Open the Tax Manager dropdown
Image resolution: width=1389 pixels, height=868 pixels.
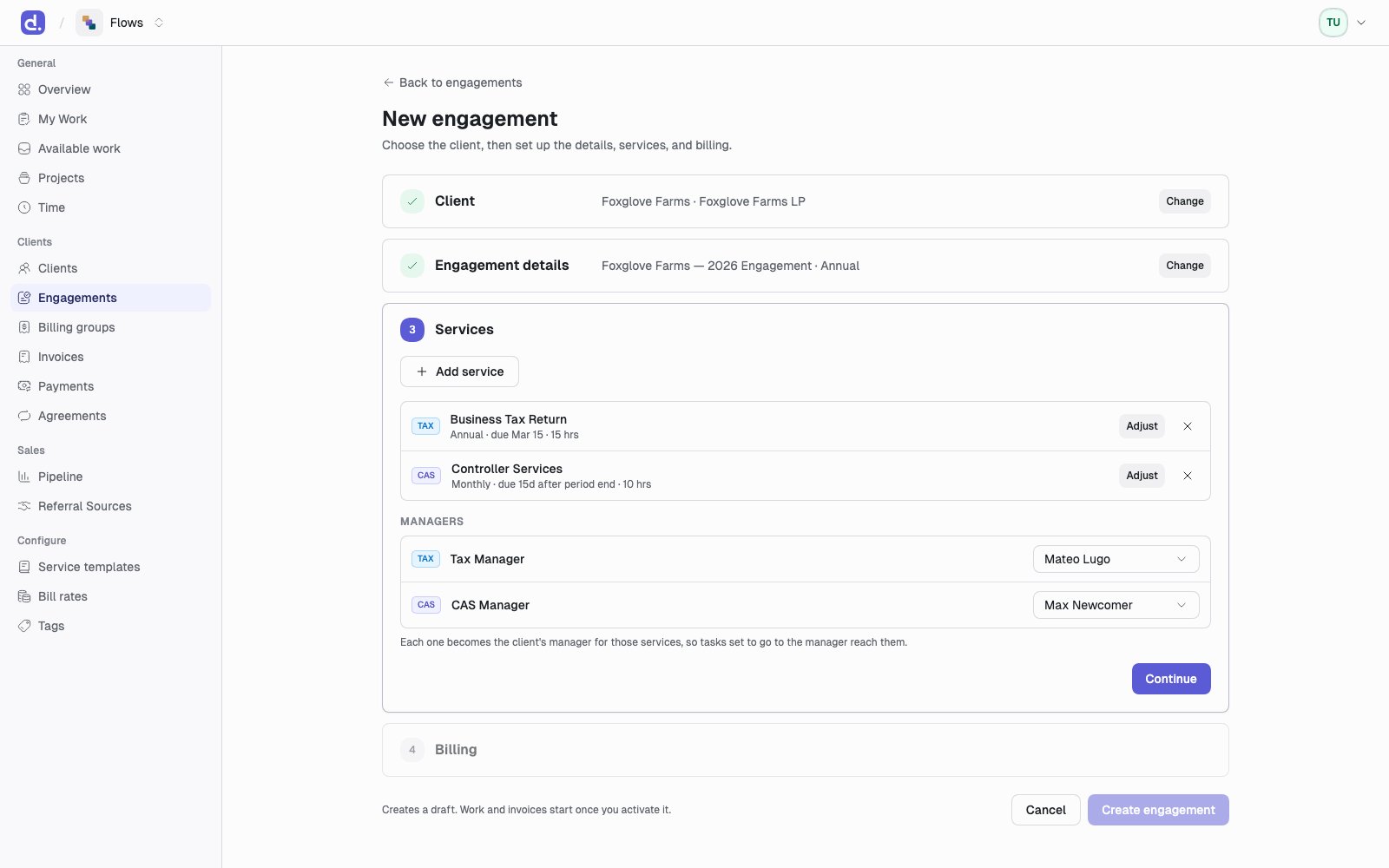[1116, 559]
